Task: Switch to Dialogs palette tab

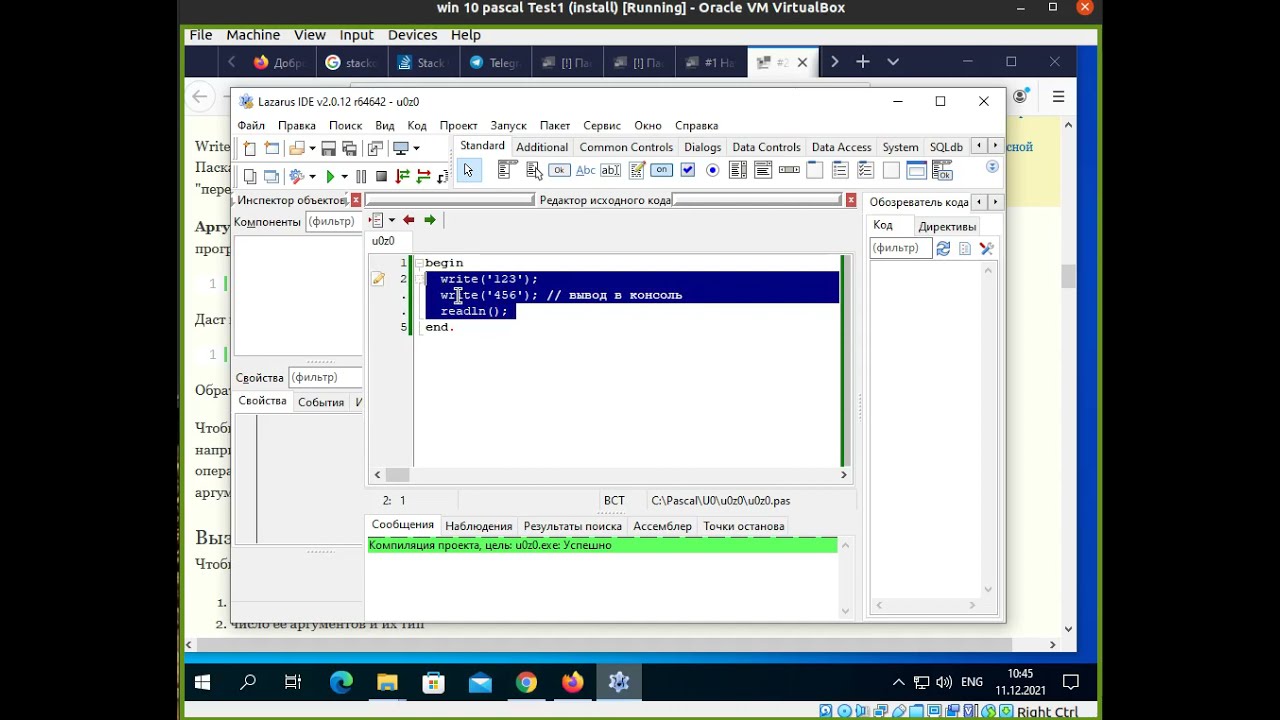Action: pyautogui.click(x=702, y=147)
